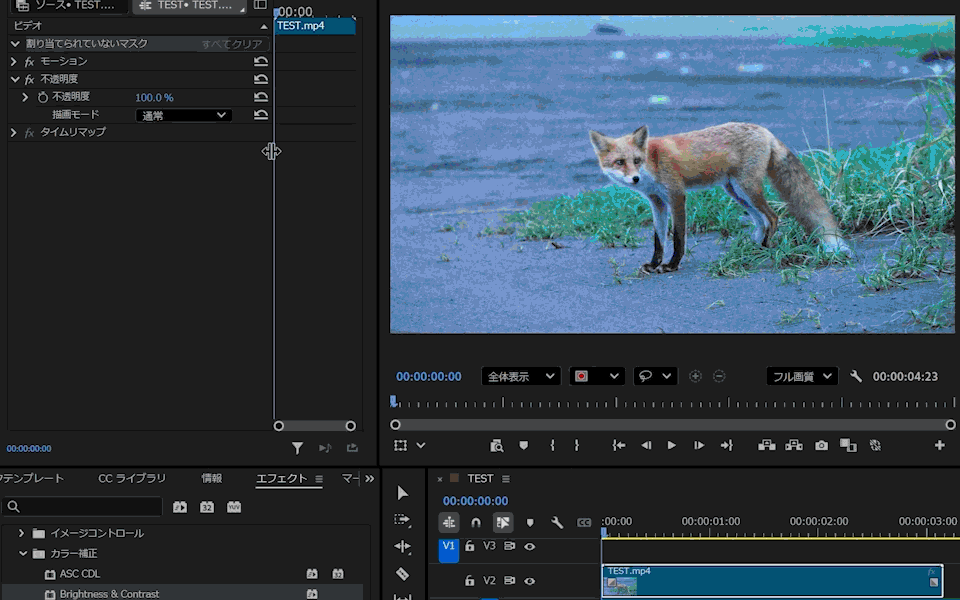Screen dimensions: 960x600
Task: Click the Go to In point button
Action: (x=619, y=445)
